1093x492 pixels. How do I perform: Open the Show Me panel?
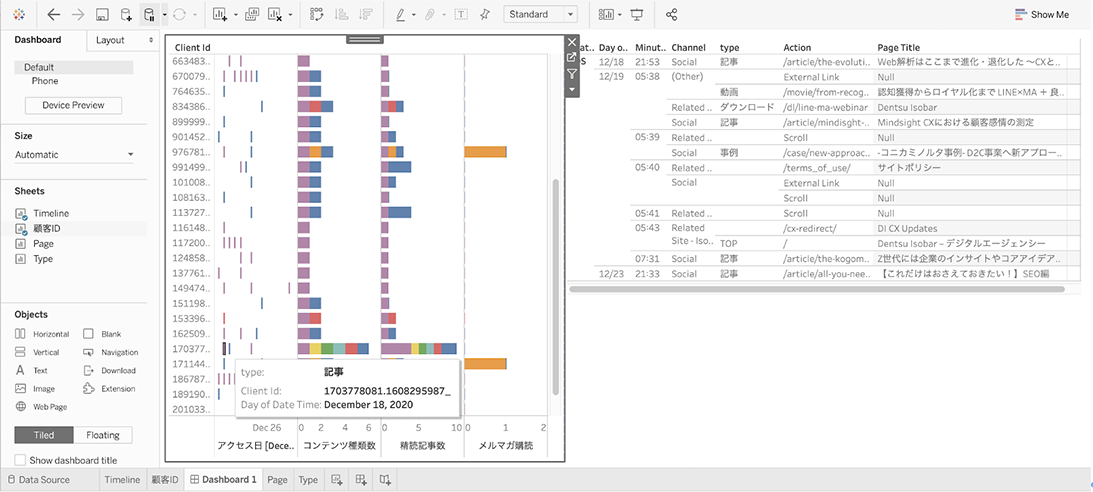(1041, 15)
